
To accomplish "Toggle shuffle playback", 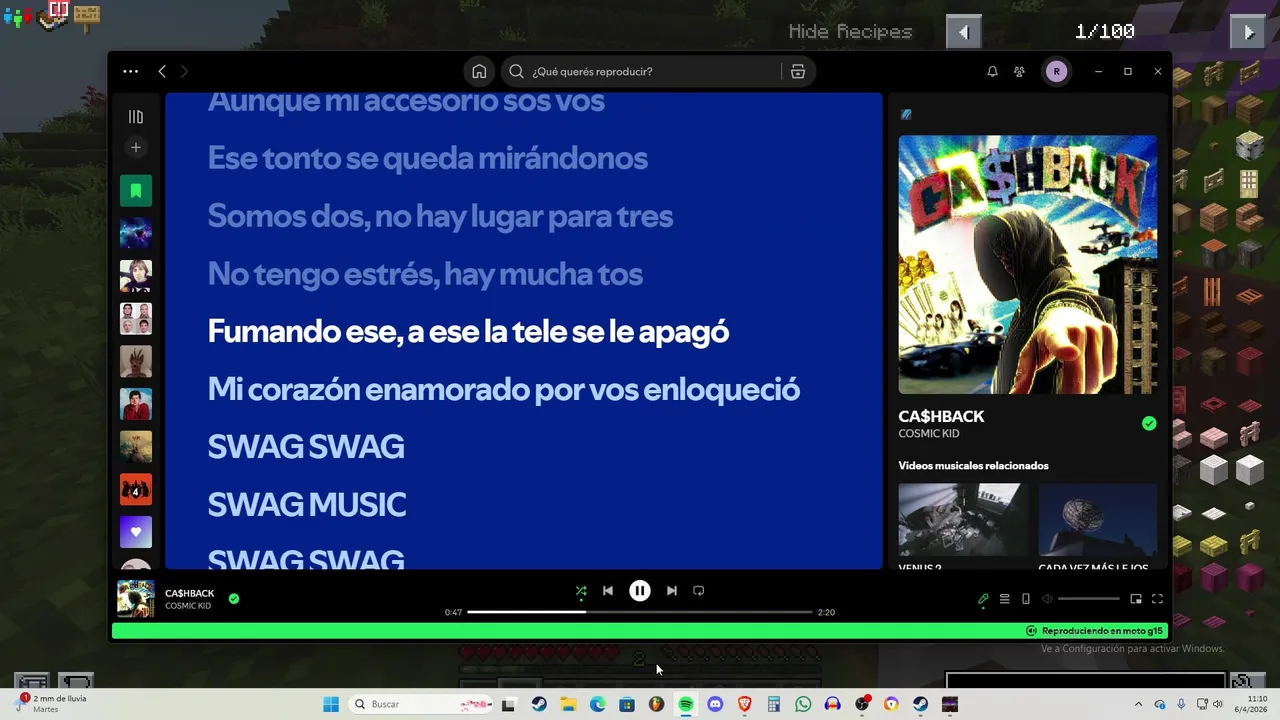I will click(581, 591).
